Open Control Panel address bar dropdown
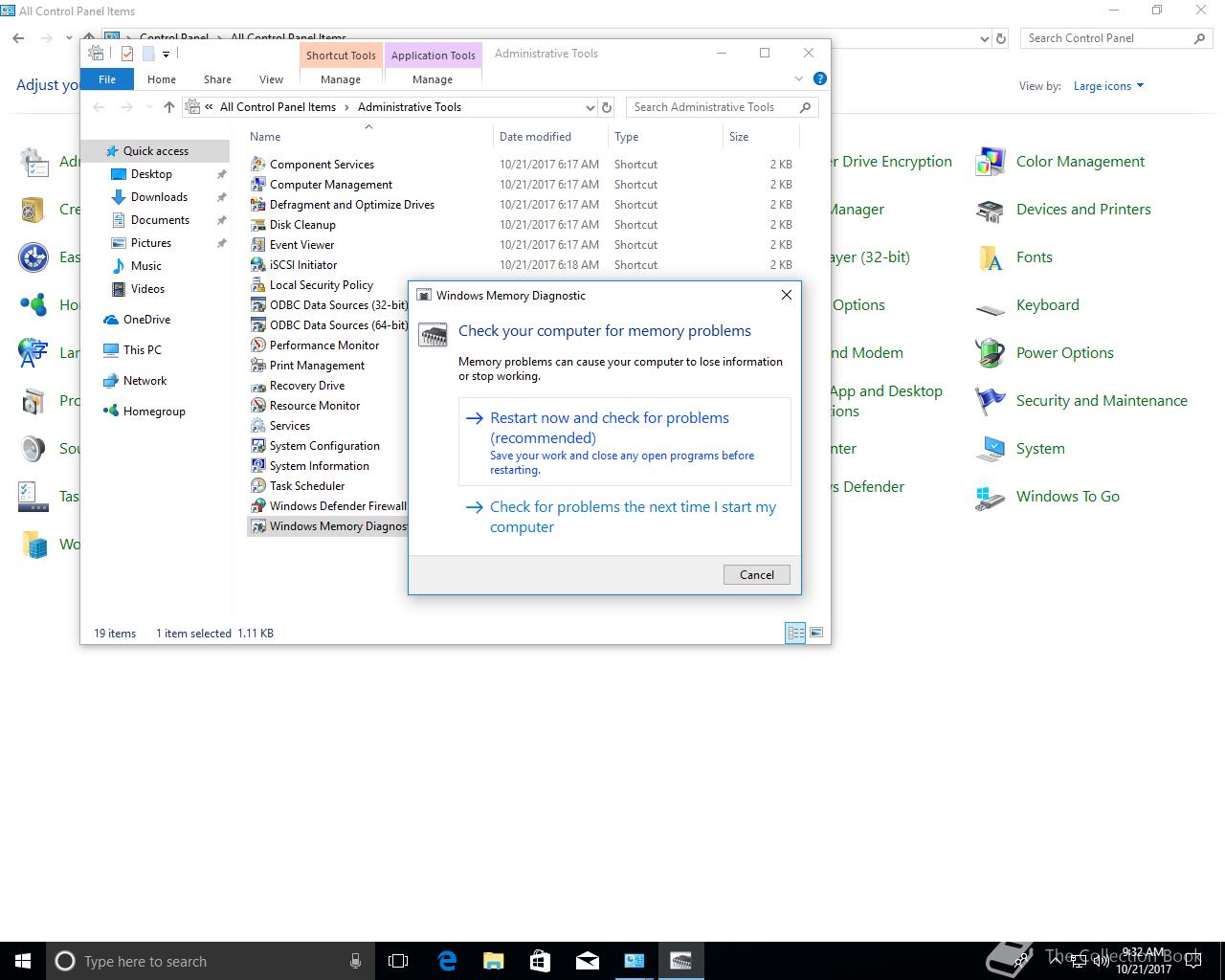This screenshot has width=1225, height=980. tap(985, 39)
